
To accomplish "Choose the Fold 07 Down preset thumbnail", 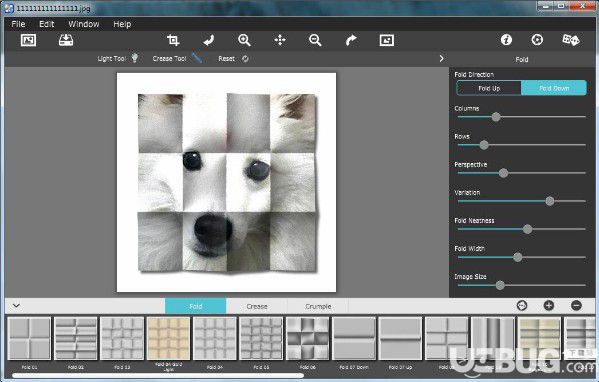I will (x=354, y=338).
